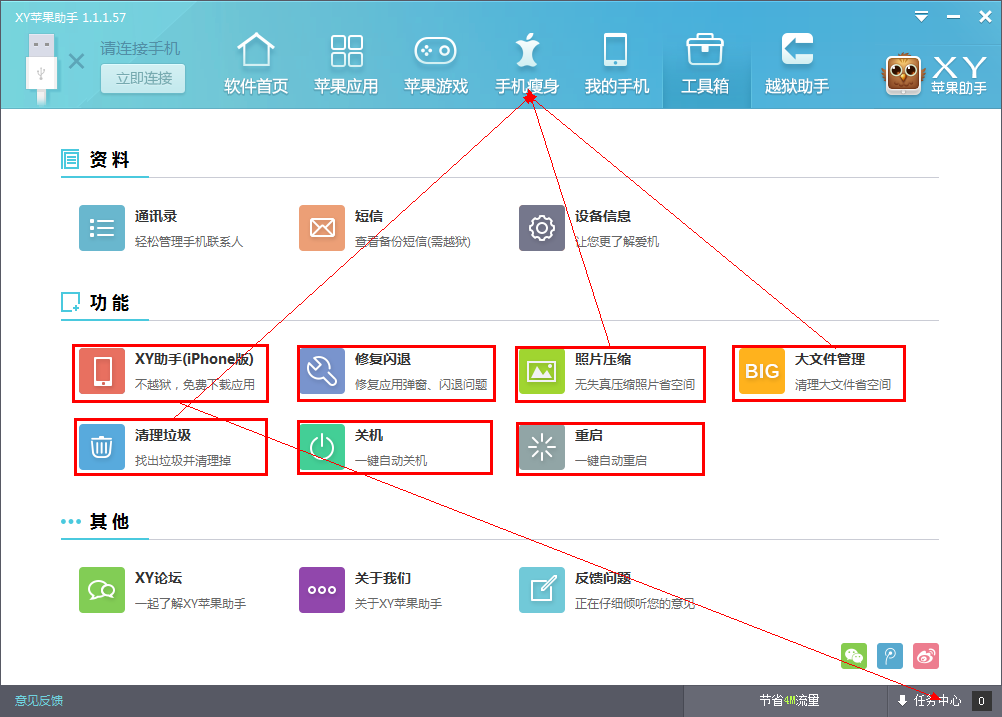Click the 找出垃圾并清理掉 description

coord(183,461)
